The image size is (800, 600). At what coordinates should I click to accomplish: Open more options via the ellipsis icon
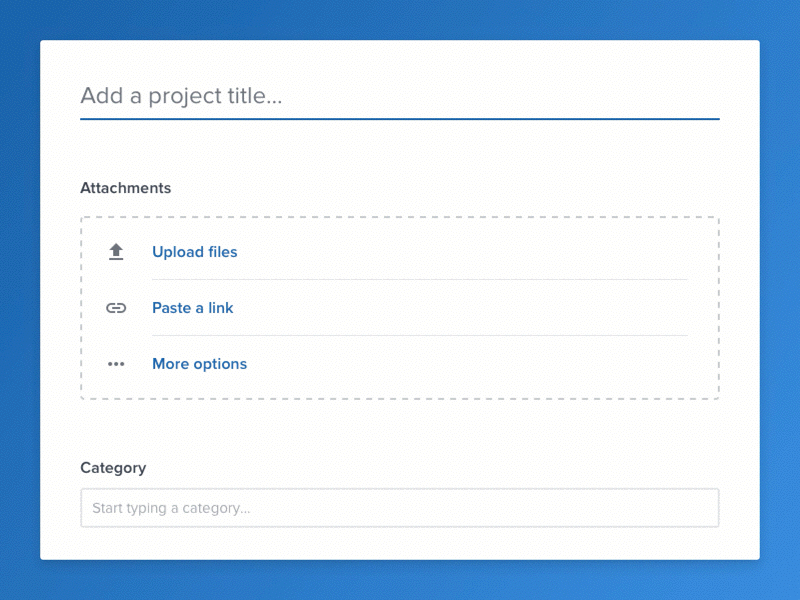115,363
